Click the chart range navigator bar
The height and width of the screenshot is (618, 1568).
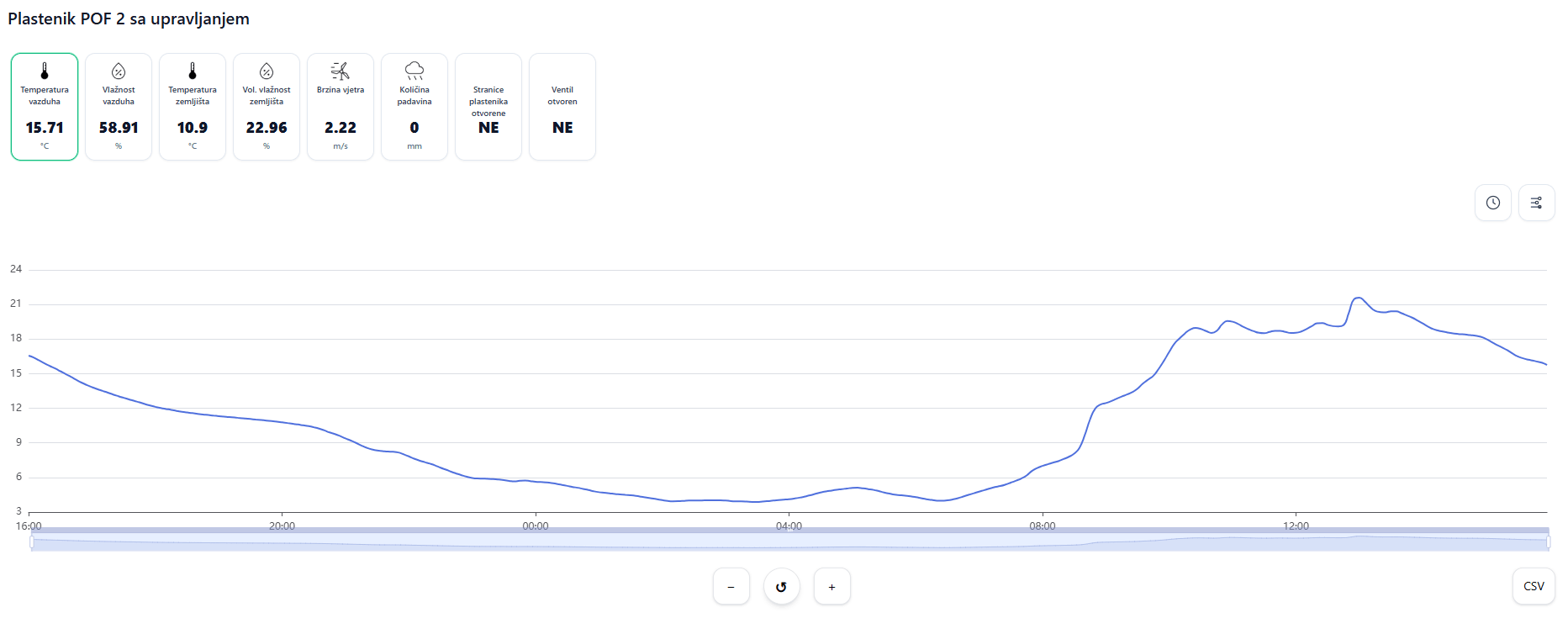click(x=789, y=542)
